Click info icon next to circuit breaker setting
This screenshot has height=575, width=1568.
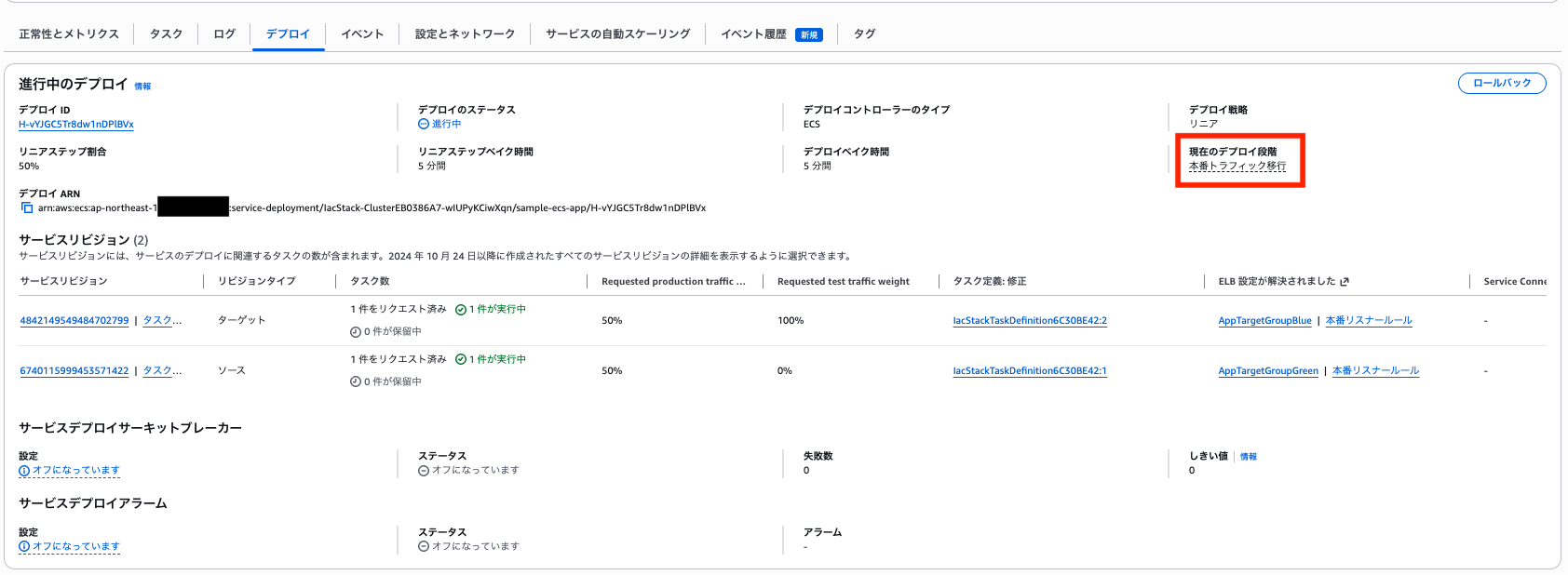(x=24, y=471)
